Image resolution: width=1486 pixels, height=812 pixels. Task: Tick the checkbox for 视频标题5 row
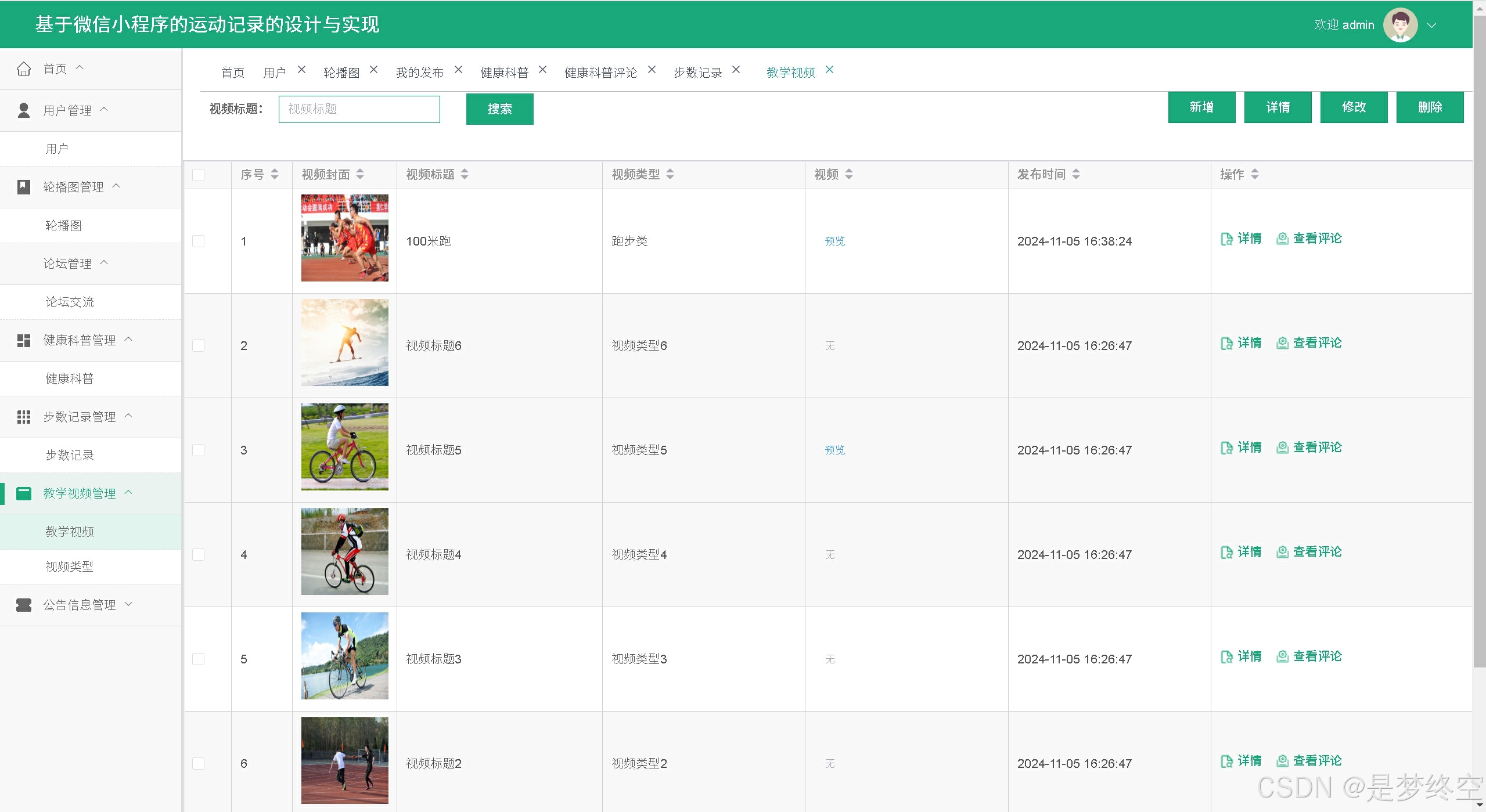(199, 450)
